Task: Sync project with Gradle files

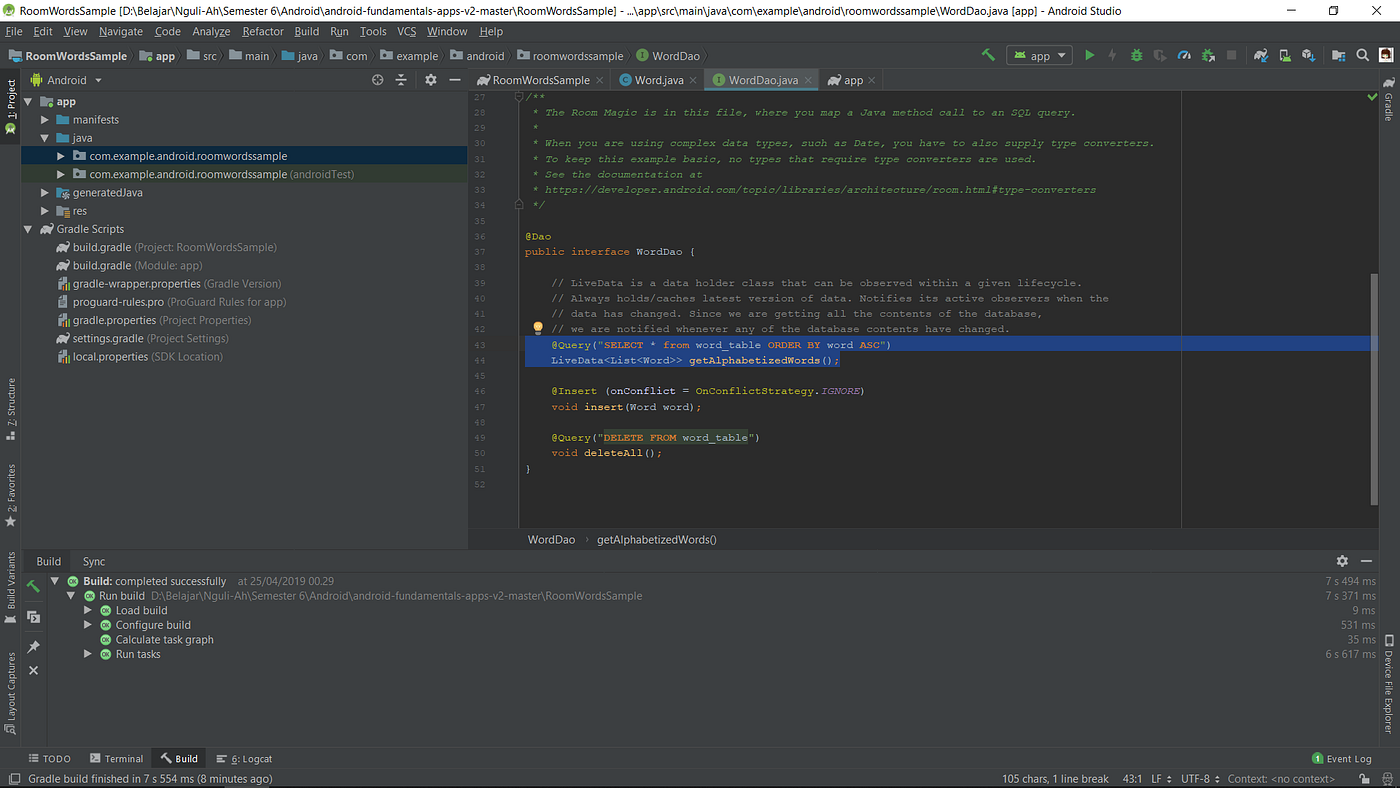Action: click(x=1260, y=55)
